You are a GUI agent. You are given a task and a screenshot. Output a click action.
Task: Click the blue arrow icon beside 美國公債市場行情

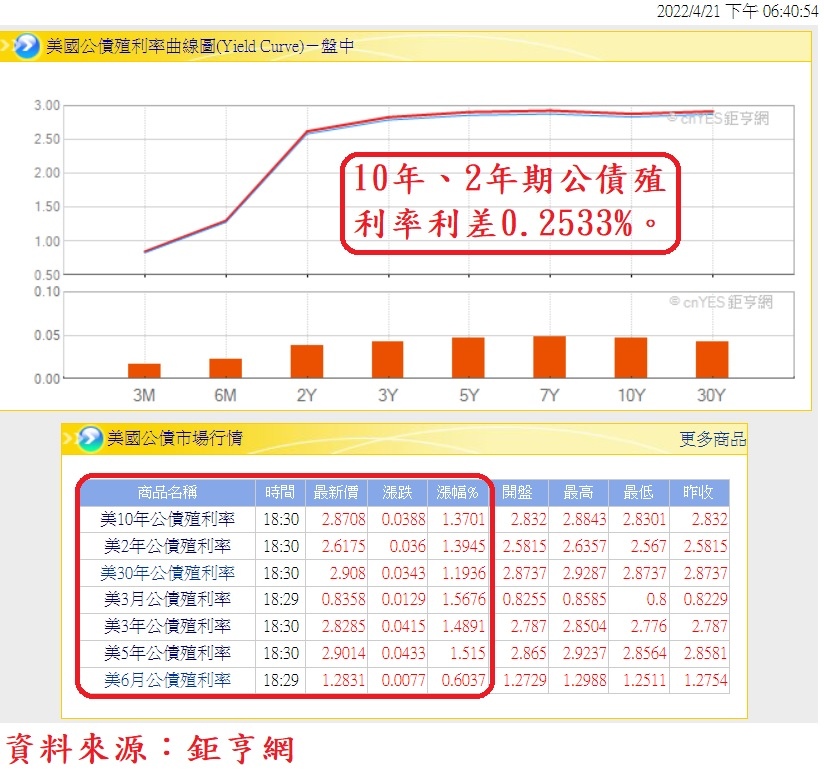[89, 438]
